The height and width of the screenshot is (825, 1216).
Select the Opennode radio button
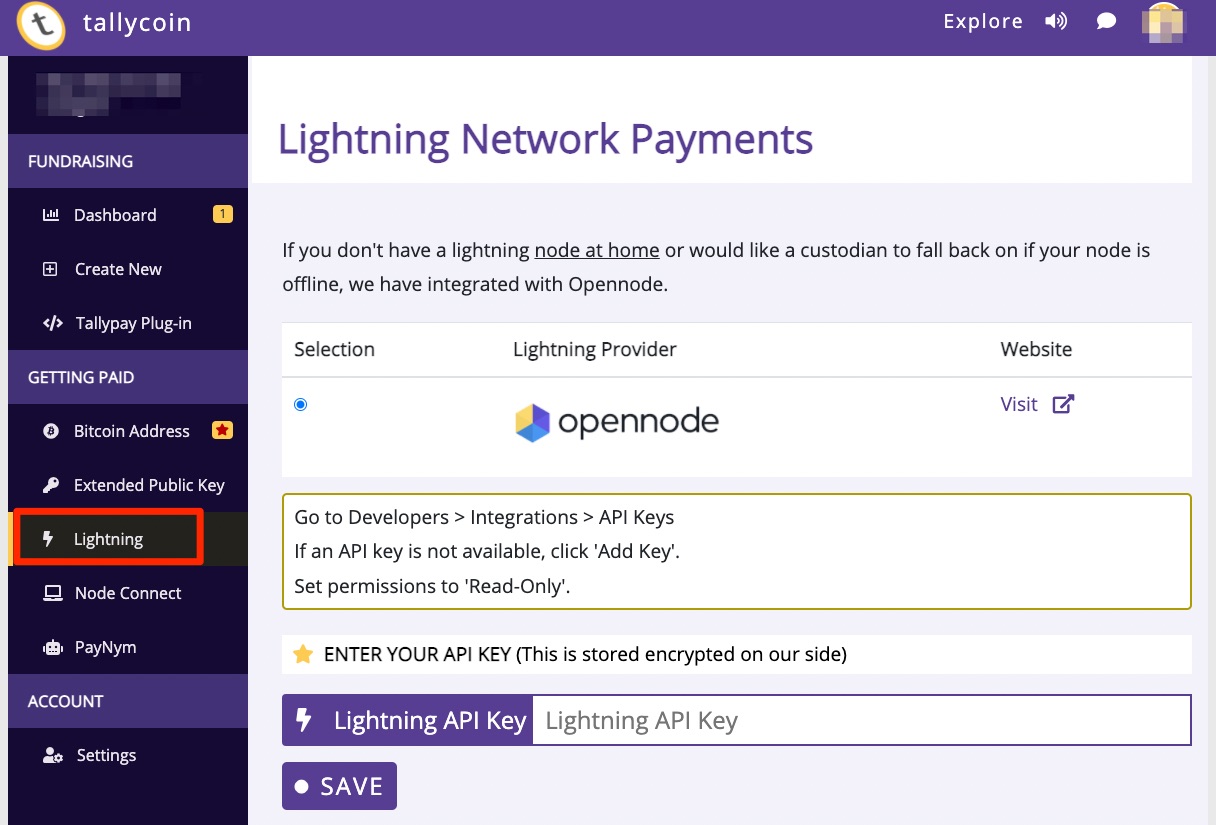click(x=301, y=404)
